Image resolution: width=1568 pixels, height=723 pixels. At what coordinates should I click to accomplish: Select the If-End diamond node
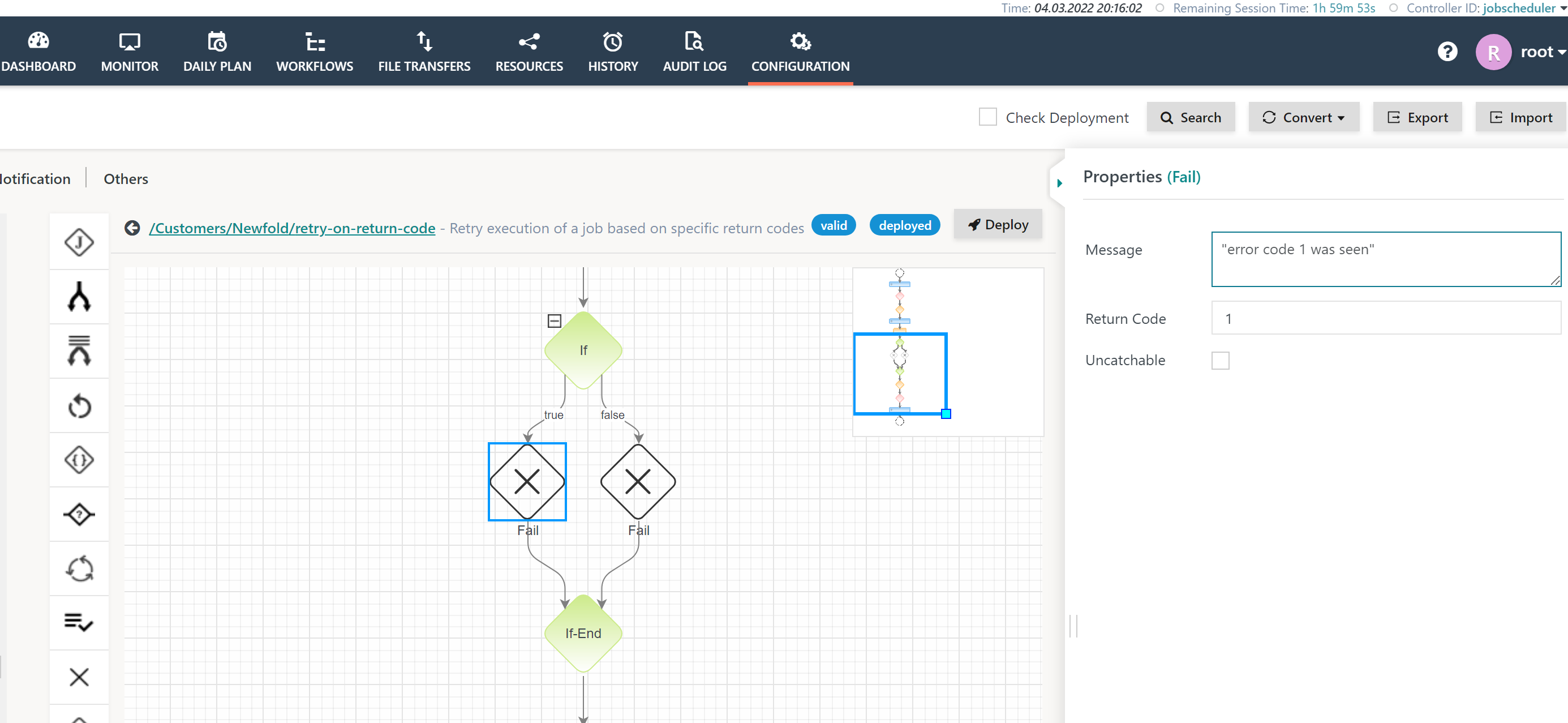pyautogui.click(x=583, y=633)
